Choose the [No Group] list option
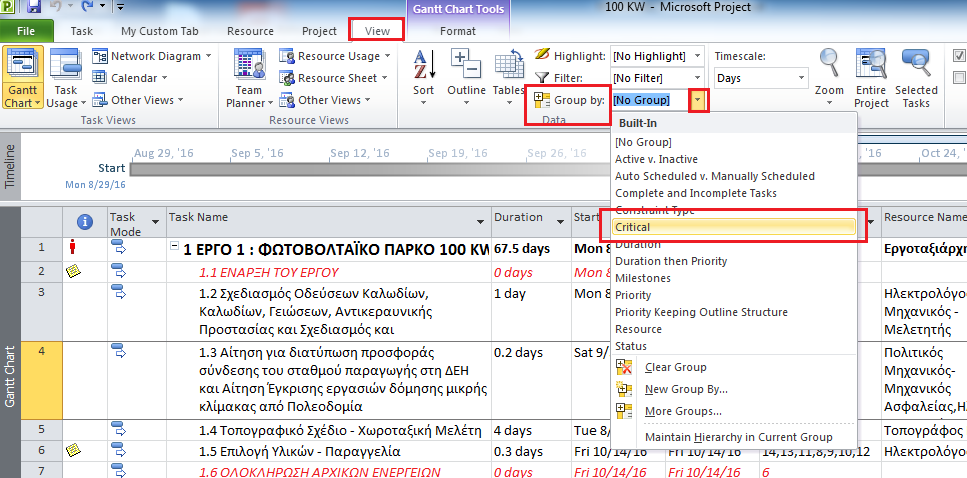Viewport: 967px width, 478px height. (x=734, y=142)
